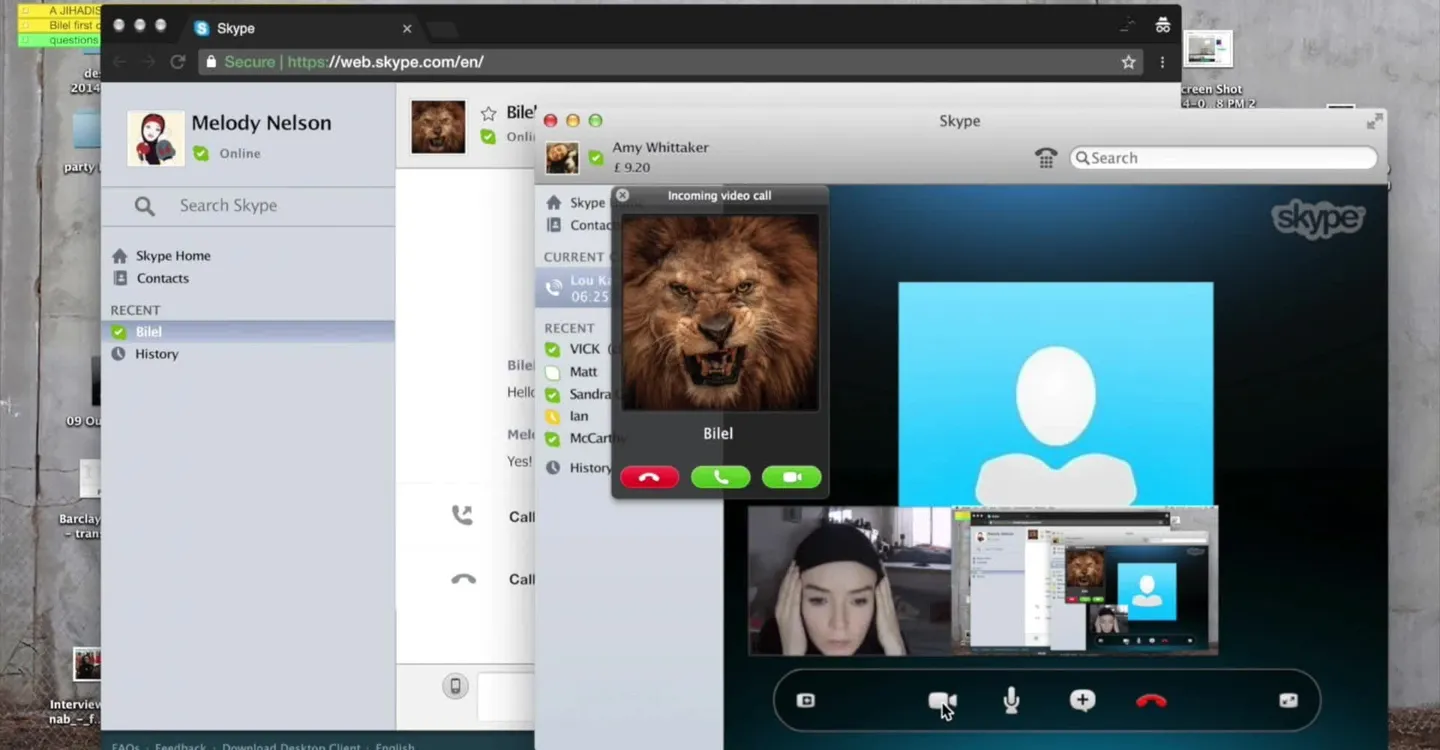Select Sandra in the Recent contacts list

[x=590, y=394]
